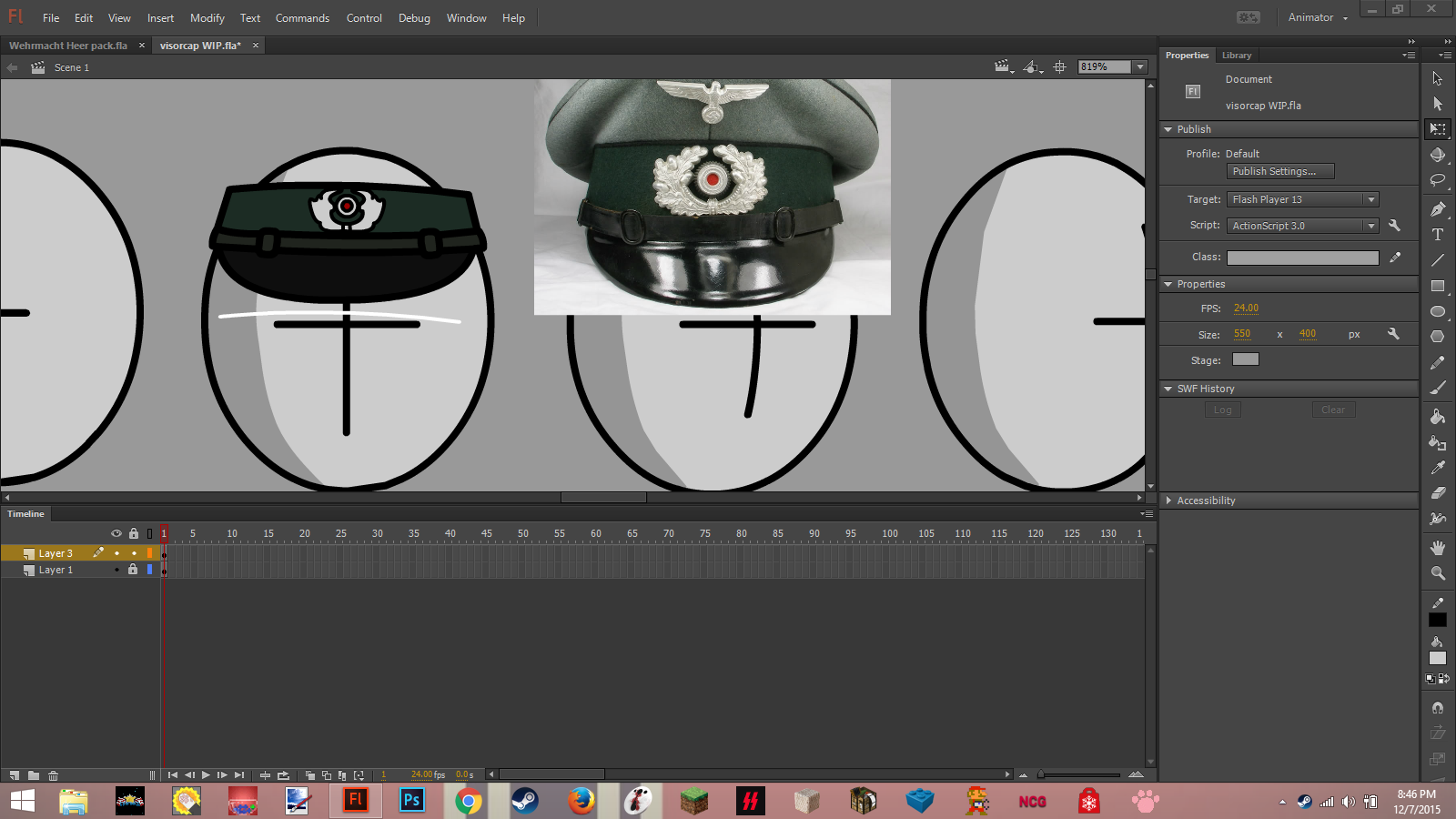The image size is (1456, 819).
Task: Toggle the Loop playback button
Action: pyautogui.click(x=283, y=775)
